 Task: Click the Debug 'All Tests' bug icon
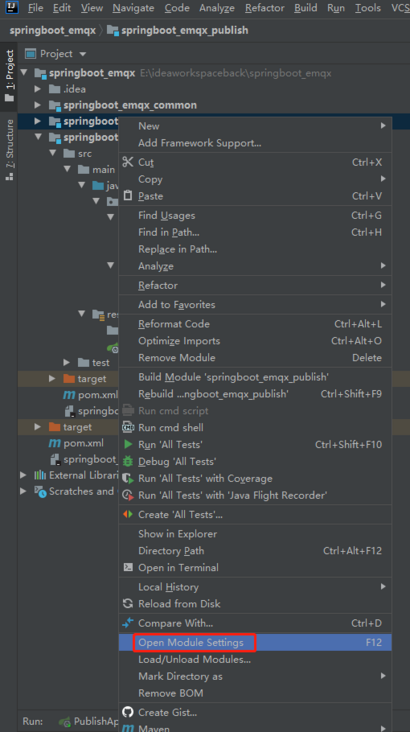[127, 461]
